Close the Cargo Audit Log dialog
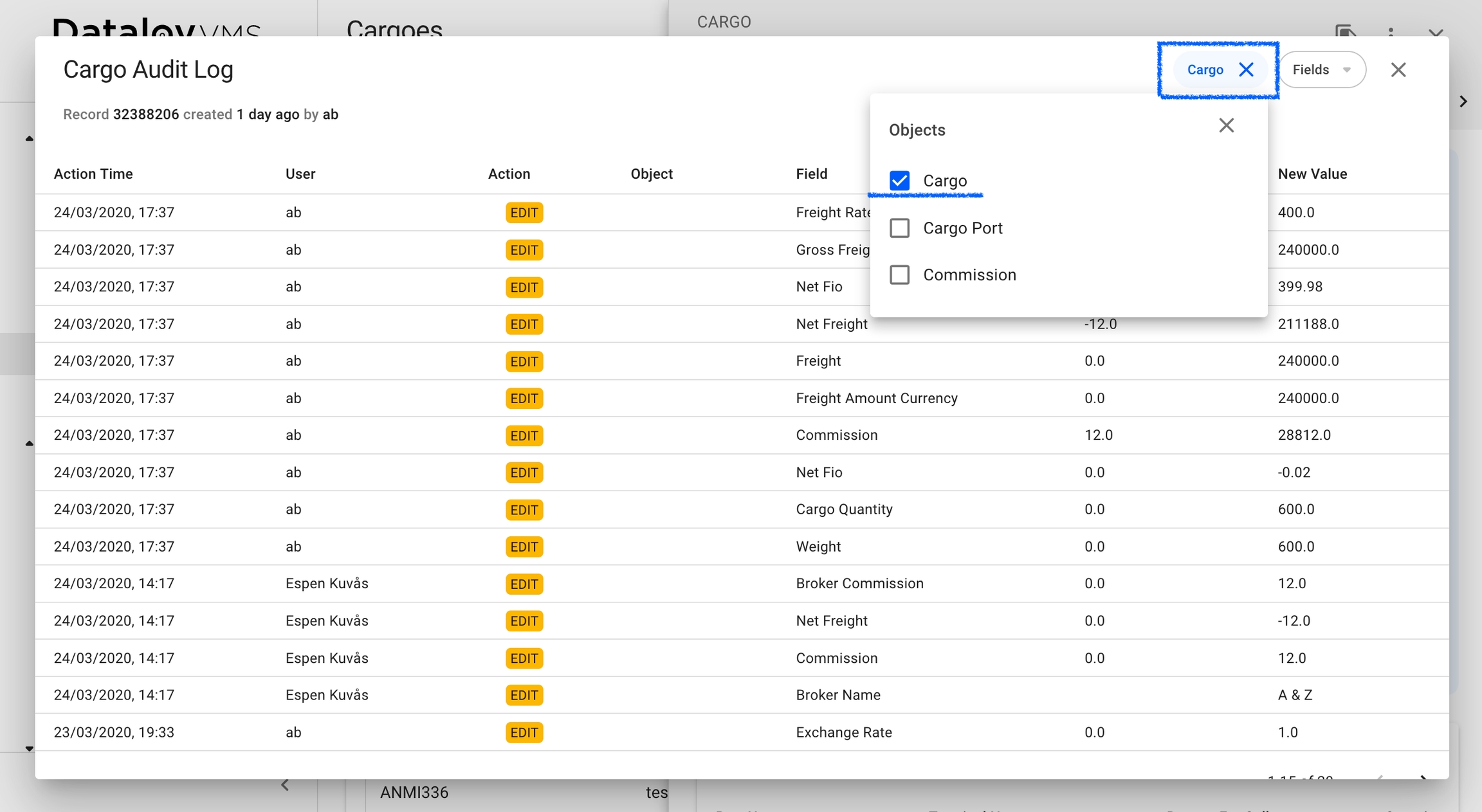The image size is (1482, 812). tap(1398, 69)
